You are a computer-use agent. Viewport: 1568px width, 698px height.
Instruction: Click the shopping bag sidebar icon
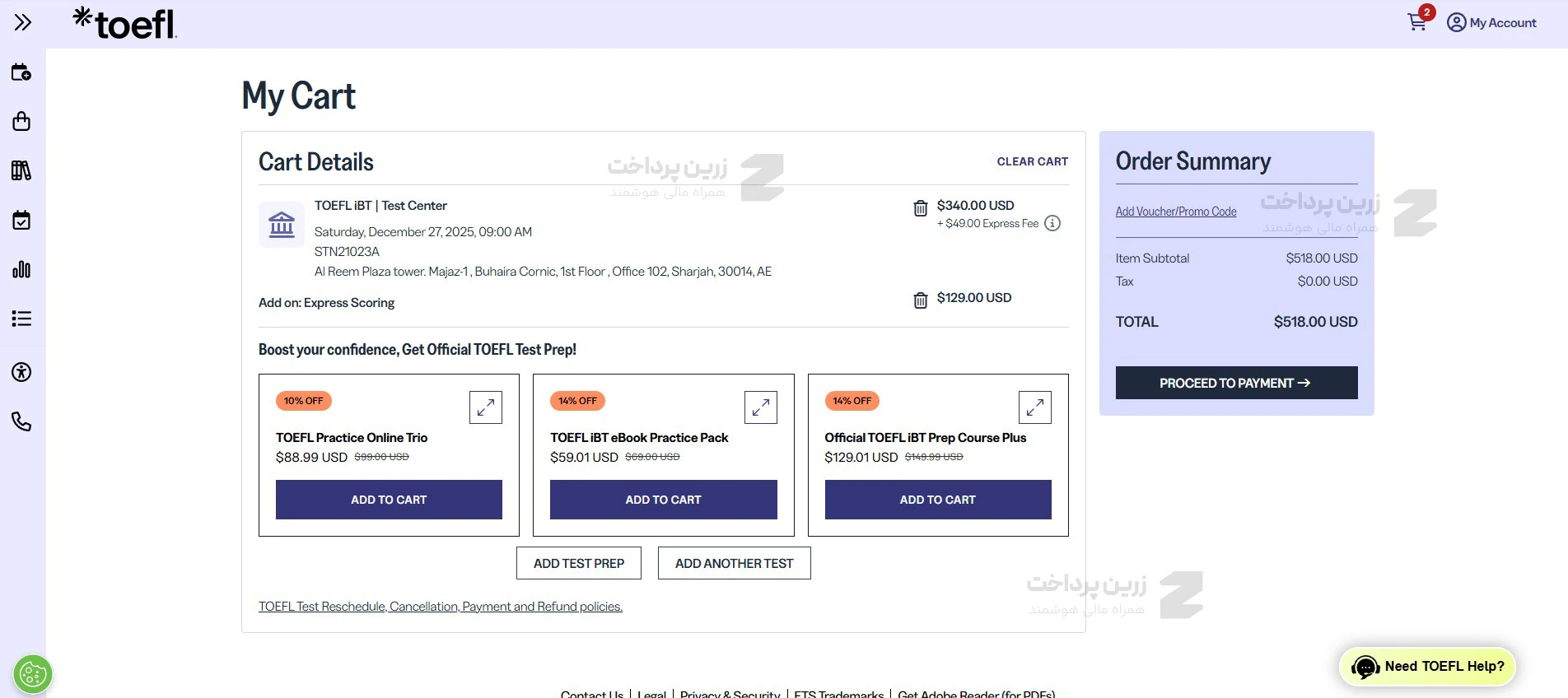pos(21,122)
